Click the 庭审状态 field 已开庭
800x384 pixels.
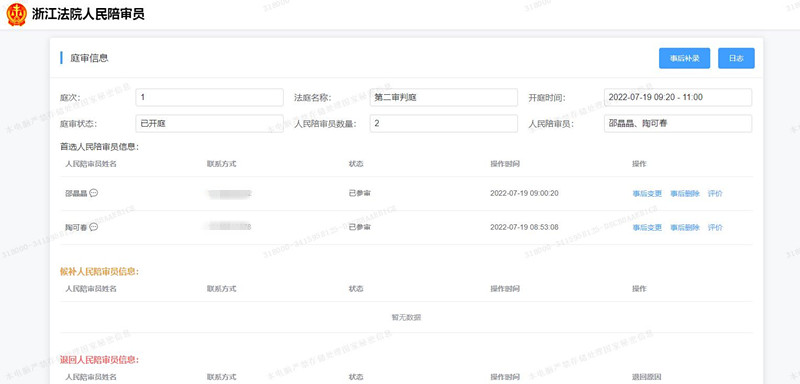(209, 123)
